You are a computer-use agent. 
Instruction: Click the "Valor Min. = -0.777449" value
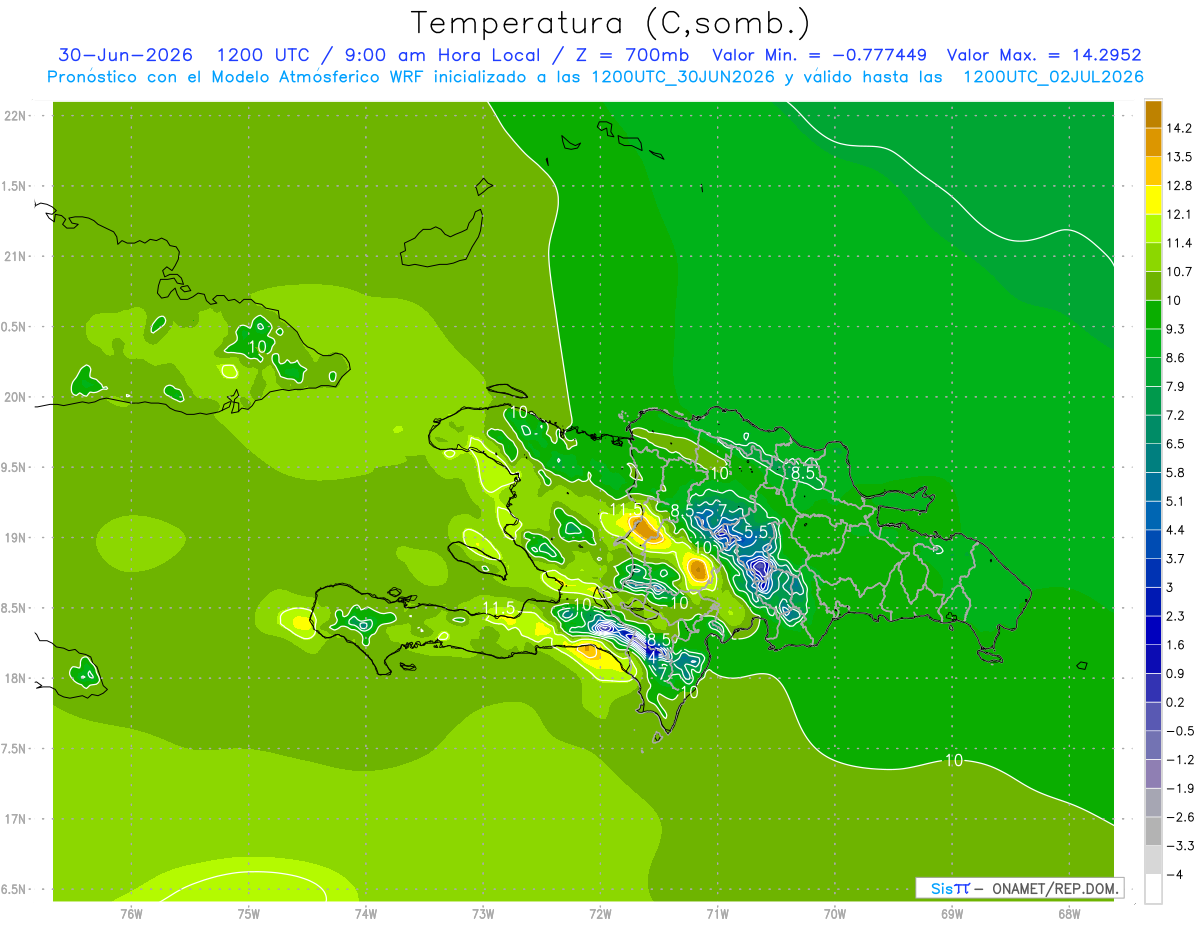click(x=819, y=55)
